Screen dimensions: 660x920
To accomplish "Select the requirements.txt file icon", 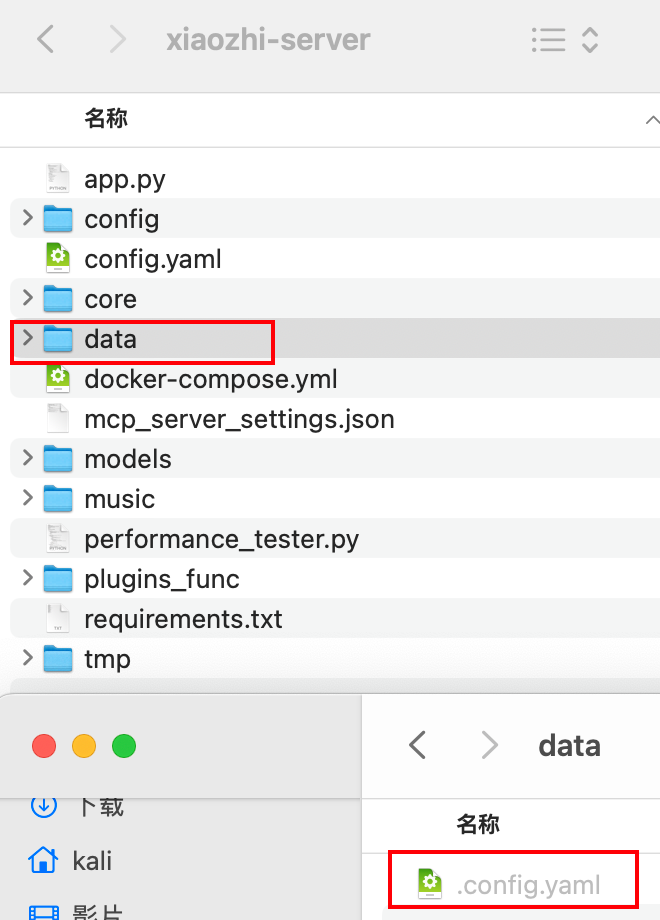I will pyautogui.click(x=58, y=619).
